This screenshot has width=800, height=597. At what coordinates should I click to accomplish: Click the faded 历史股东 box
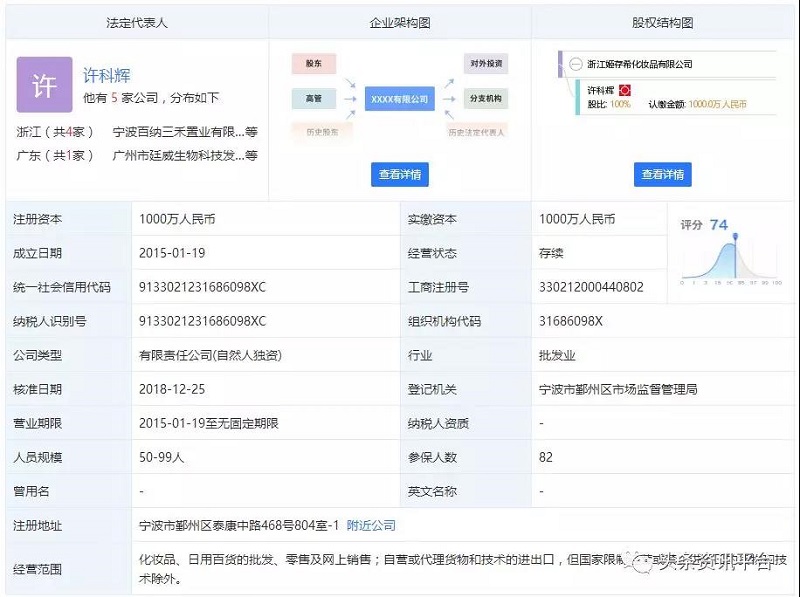314,131
